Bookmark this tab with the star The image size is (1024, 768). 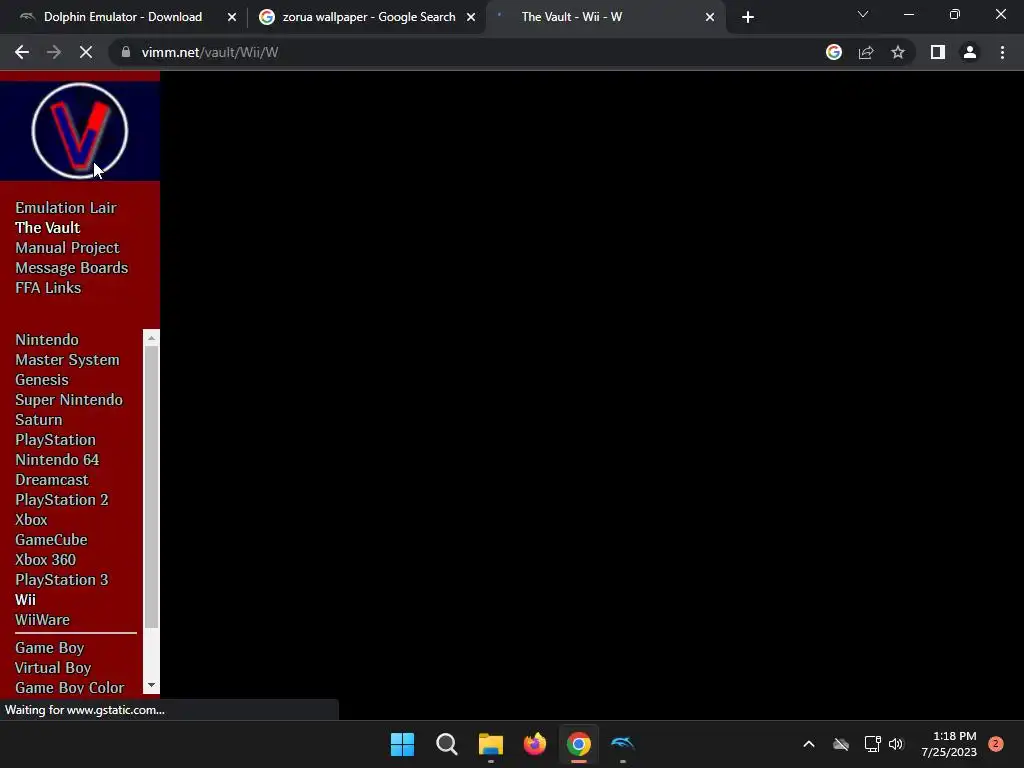pyautogui.click(x=898, y=52)
